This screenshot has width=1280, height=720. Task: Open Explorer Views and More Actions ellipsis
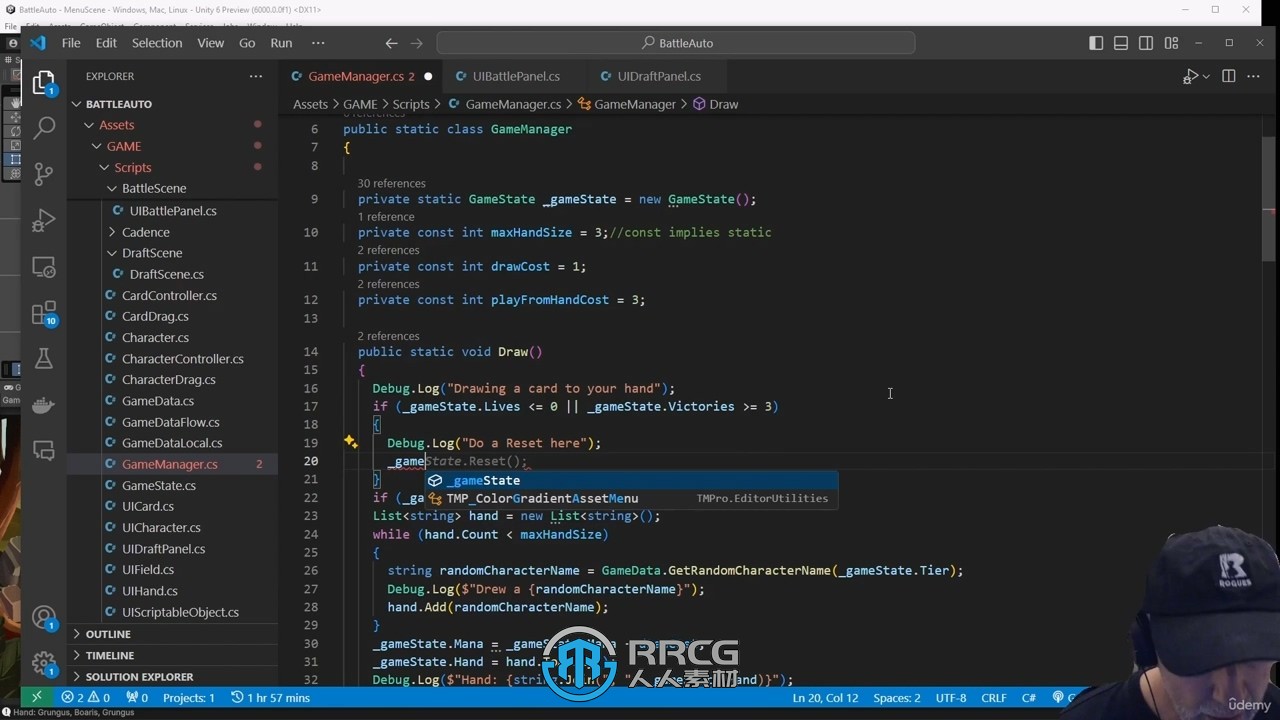(256, 76)
